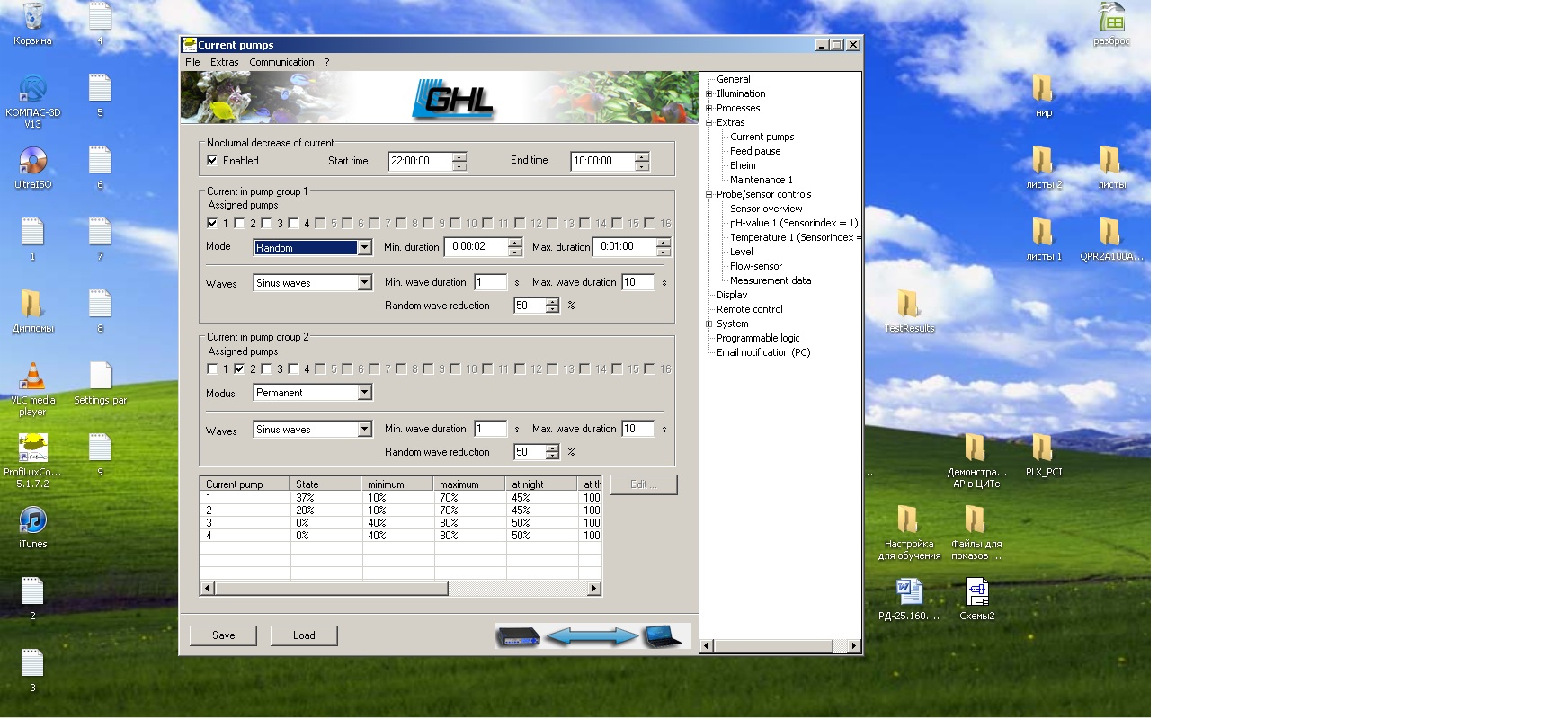Click the Save button

(223, 635)
